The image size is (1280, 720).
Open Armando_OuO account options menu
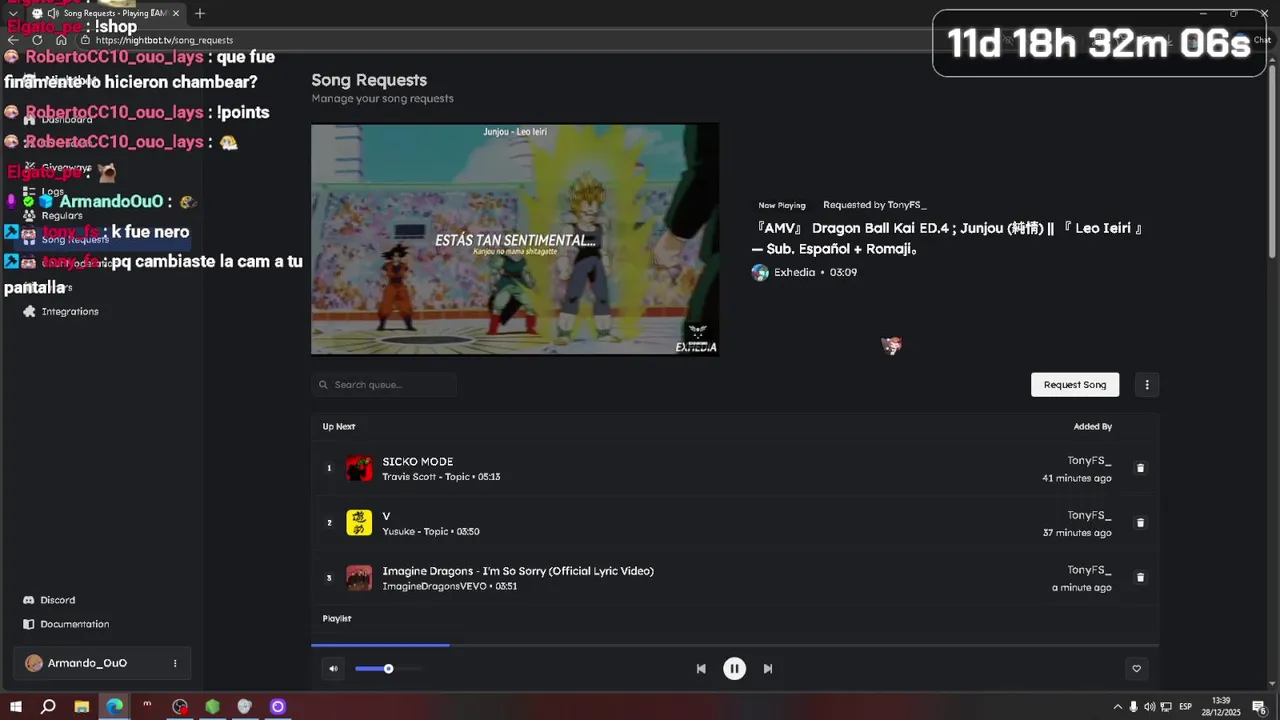click(x=175, y=663)
